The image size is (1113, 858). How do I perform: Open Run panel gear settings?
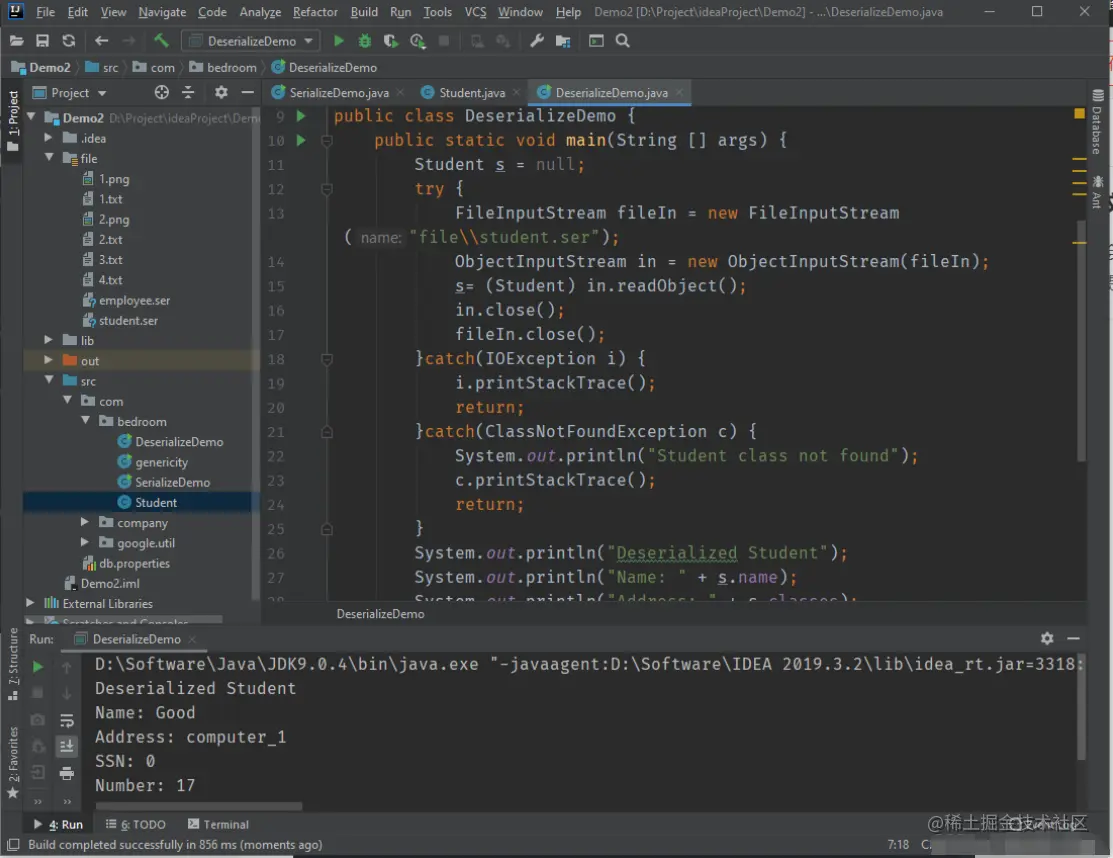coord(1047,639)
